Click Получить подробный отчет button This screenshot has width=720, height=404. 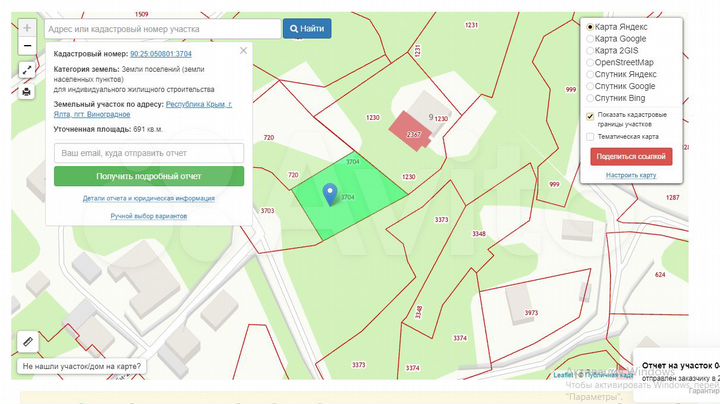(x=149, y=176)
